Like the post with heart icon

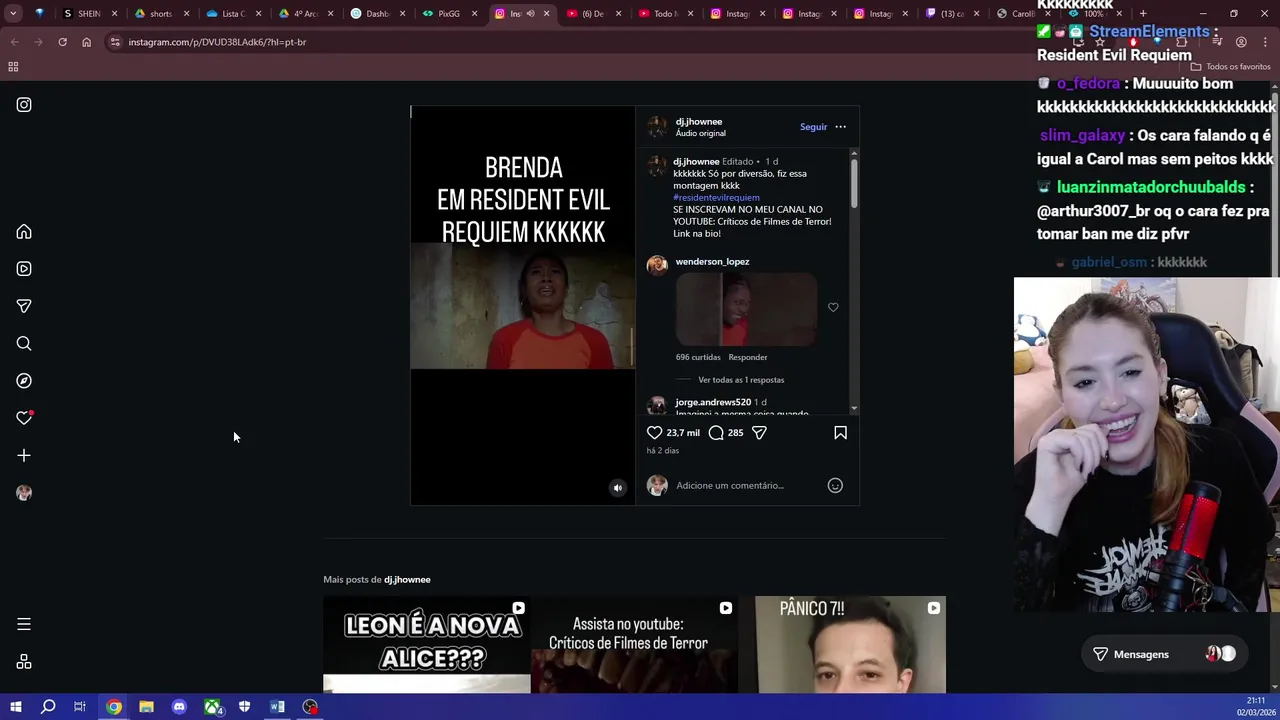point(654,433)
